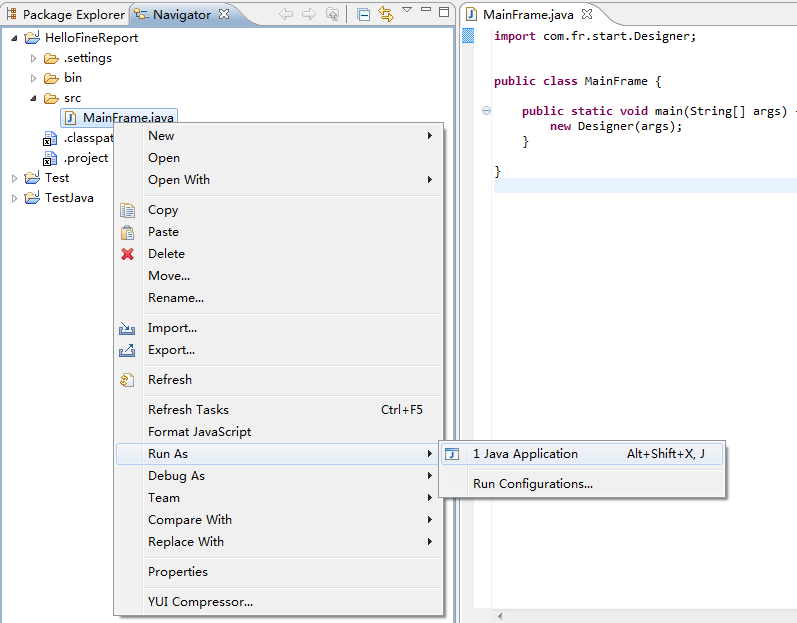Select the HelloFineReport project node
Screen dimensions: 797x623
click(x=91, y=38)
